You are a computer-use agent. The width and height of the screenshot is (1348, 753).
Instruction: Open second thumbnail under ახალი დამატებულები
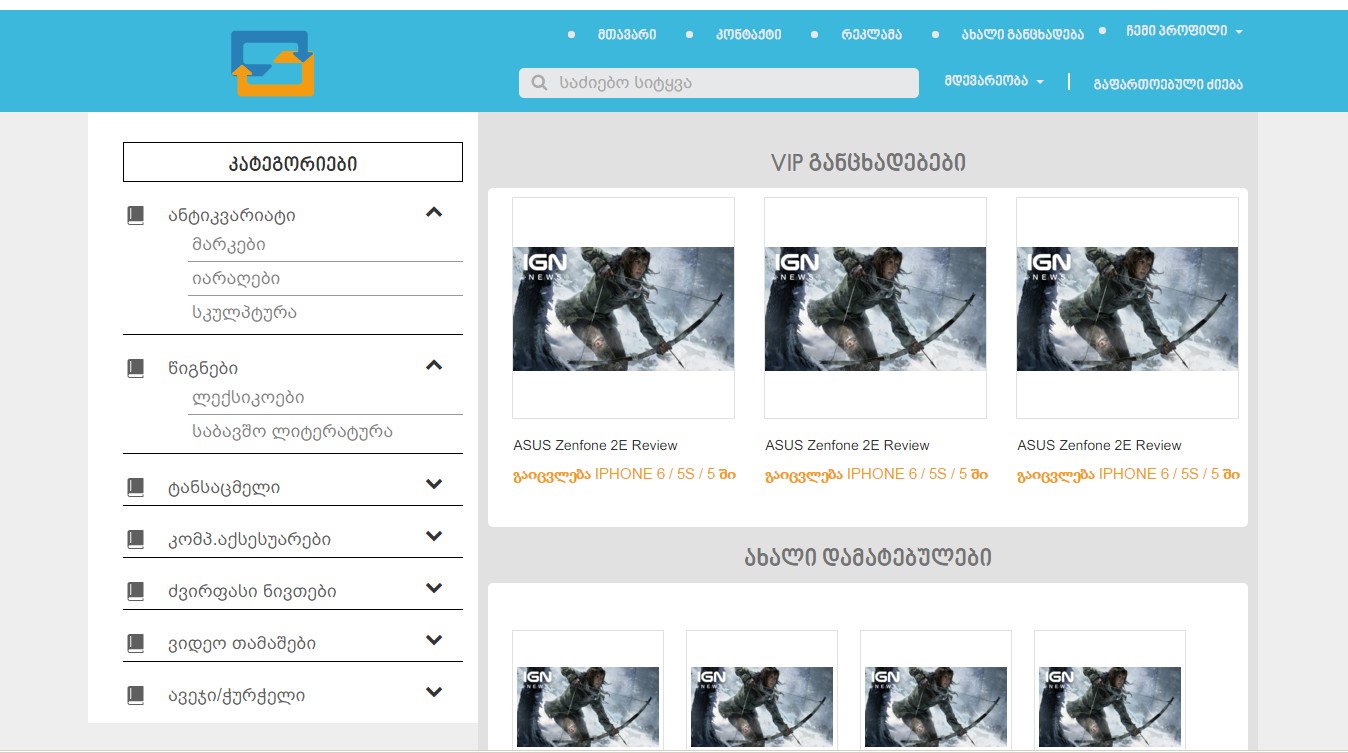point(762,691)
